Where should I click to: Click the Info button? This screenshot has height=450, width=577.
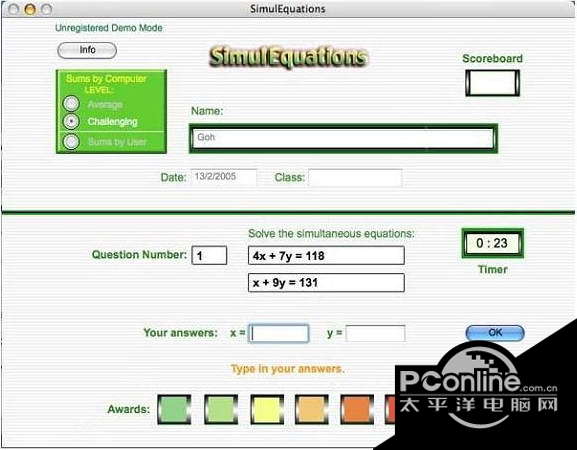click(87, 50)
